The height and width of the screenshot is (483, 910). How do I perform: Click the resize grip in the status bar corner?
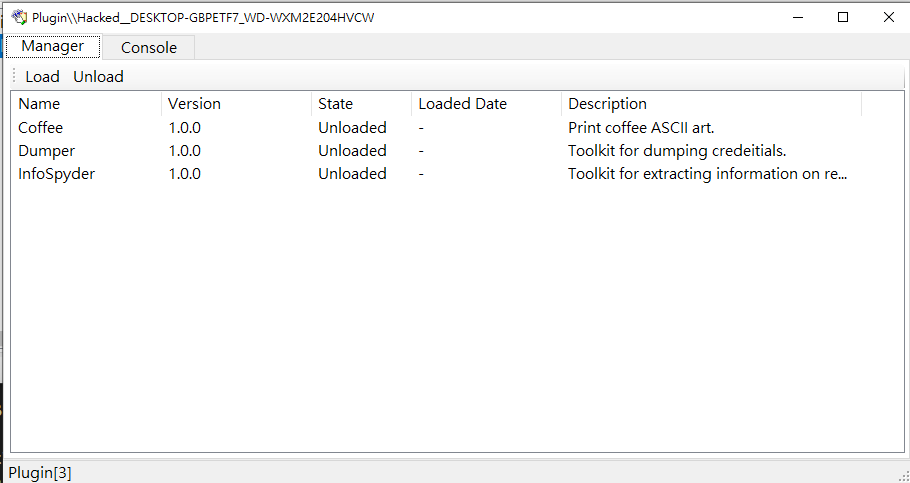pyautogui.click(x=903, y=476)
